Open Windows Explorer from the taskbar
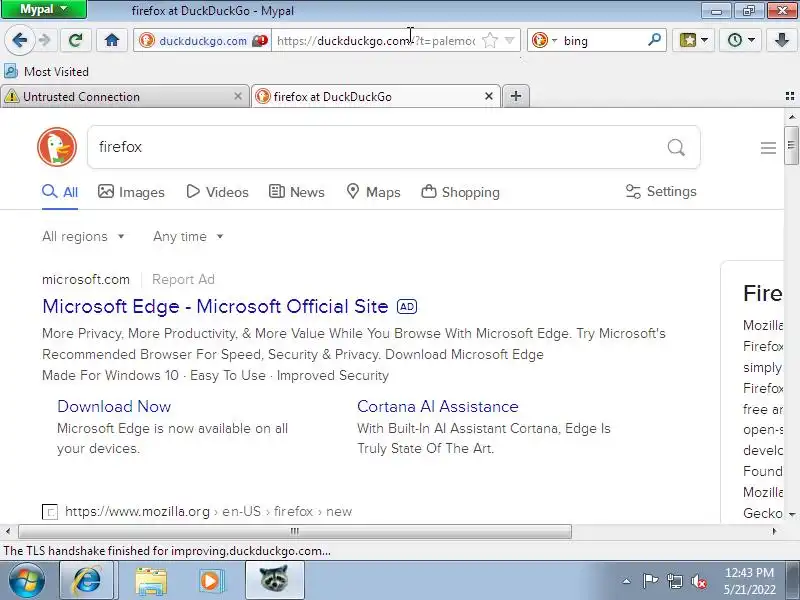 [x=151, y=581]
